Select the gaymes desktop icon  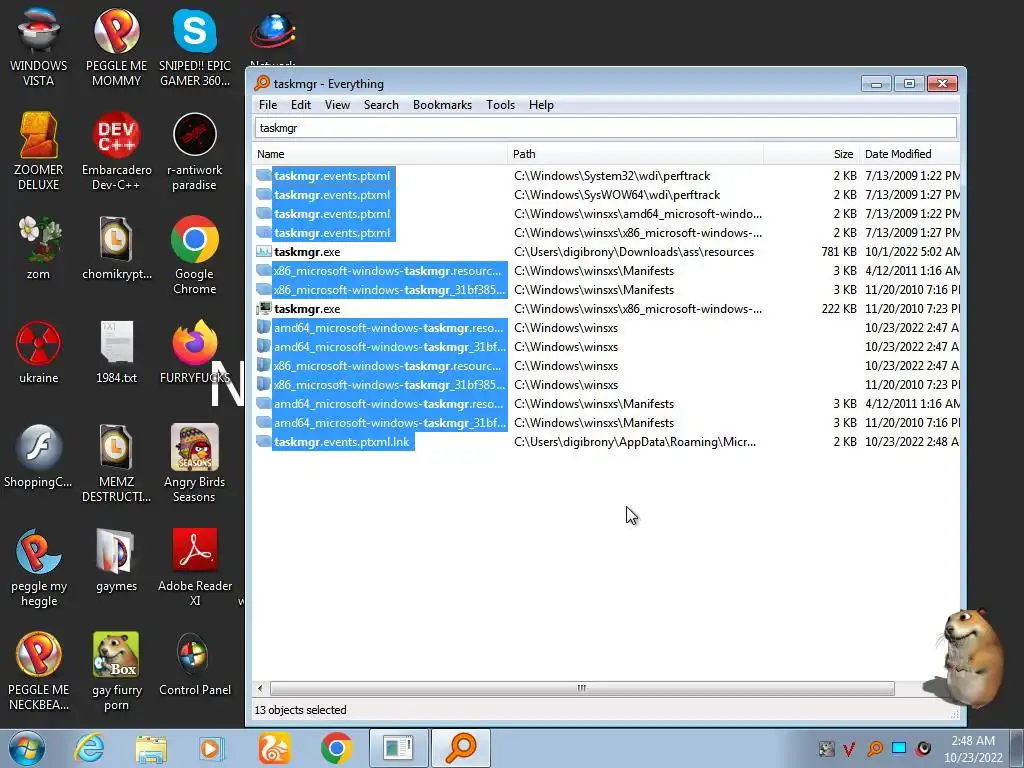pos(116,560)
